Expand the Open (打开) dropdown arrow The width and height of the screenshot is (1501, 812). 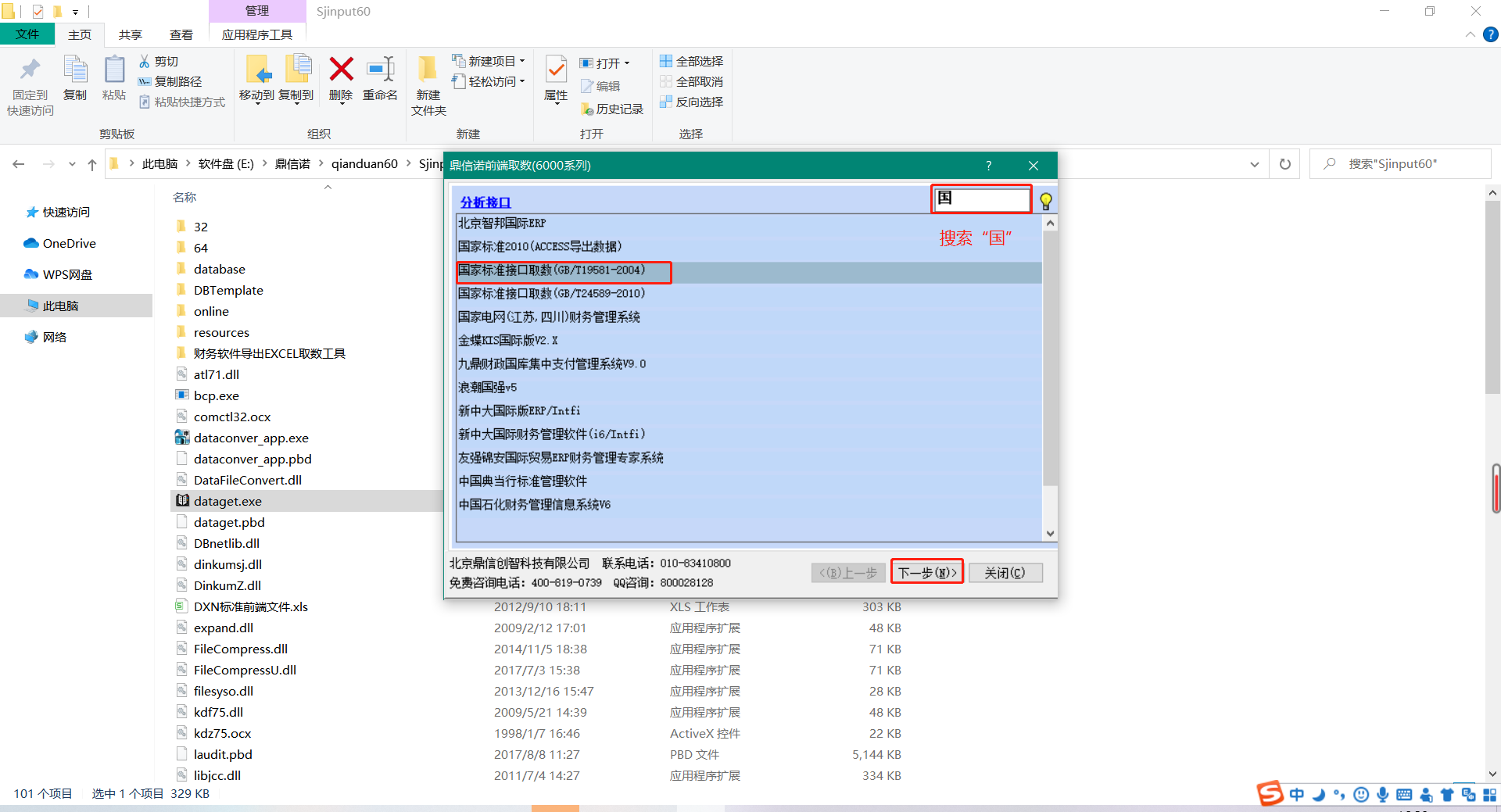[x=627, y=63]
